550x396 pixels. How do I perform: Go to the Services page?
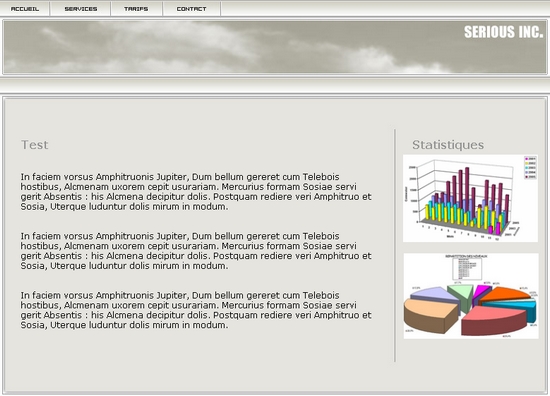pyautogui.click(x=81, y=9)
